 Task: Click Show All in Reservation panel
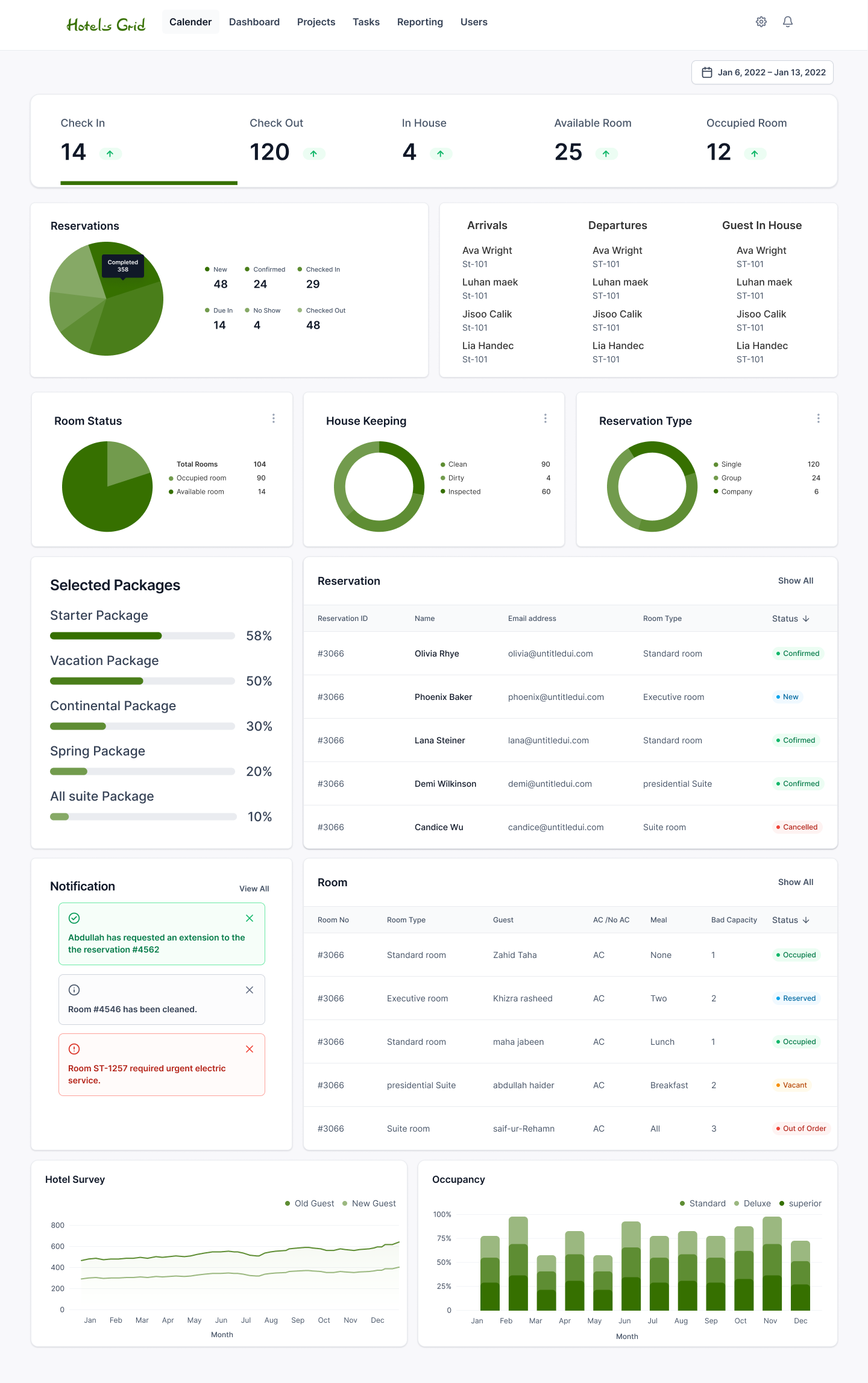[796, 581]
